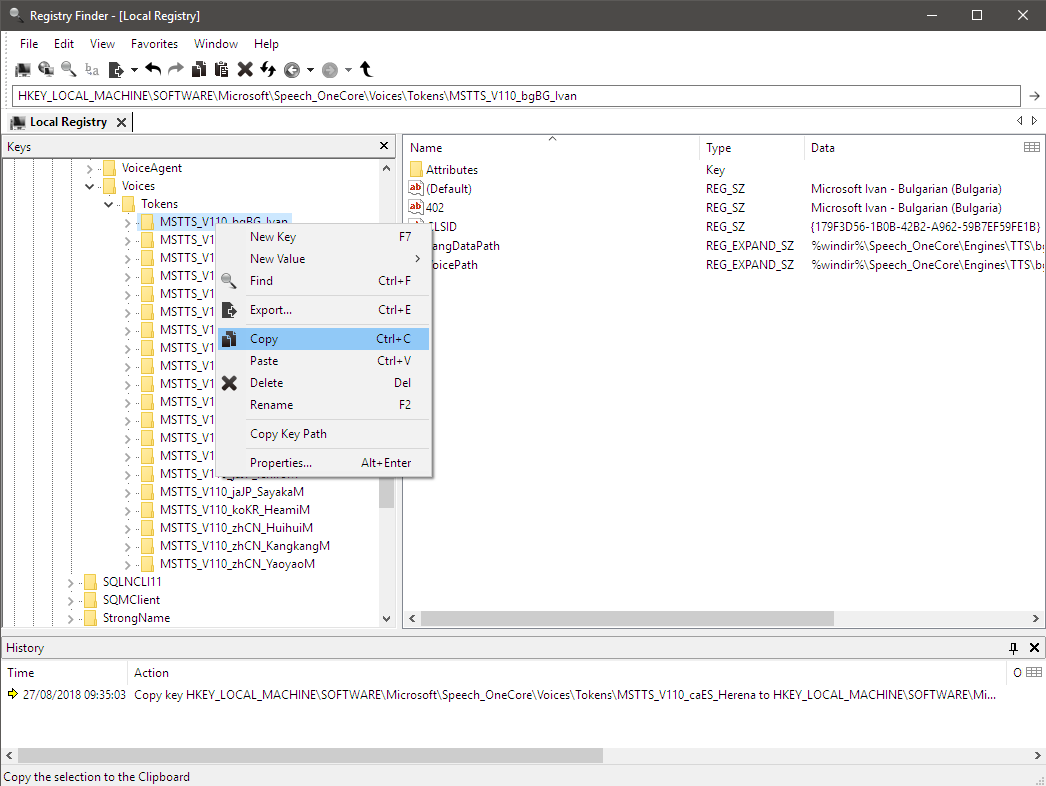Open Local Registry toolbar icon
Viewport: 1046px width, 786px height.
click(x=23, y=69)
